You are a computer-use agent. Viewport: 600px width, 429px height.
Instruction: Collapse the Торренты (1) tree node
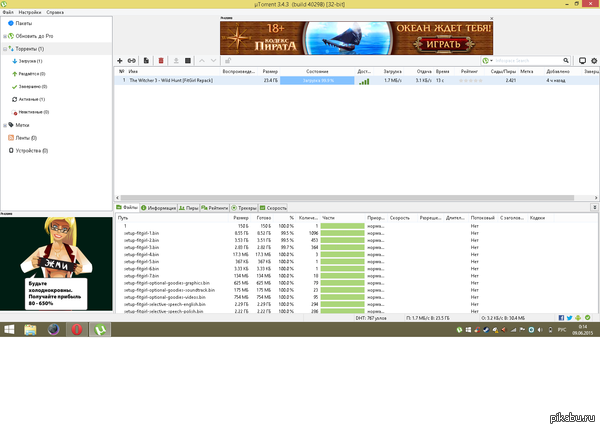point(5,49)
